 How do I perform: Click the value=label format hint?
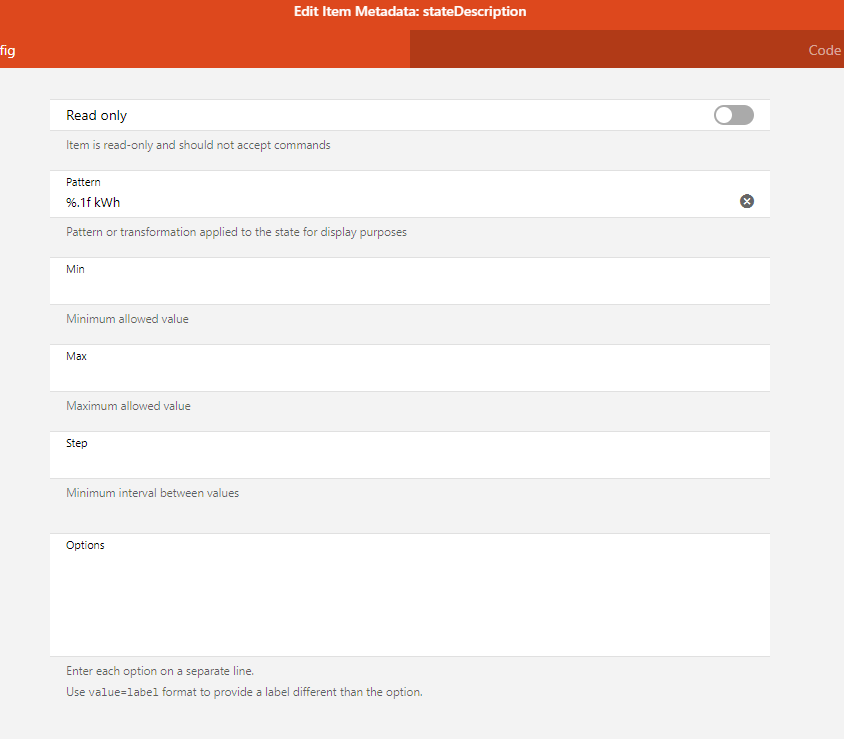coord(244,692)
